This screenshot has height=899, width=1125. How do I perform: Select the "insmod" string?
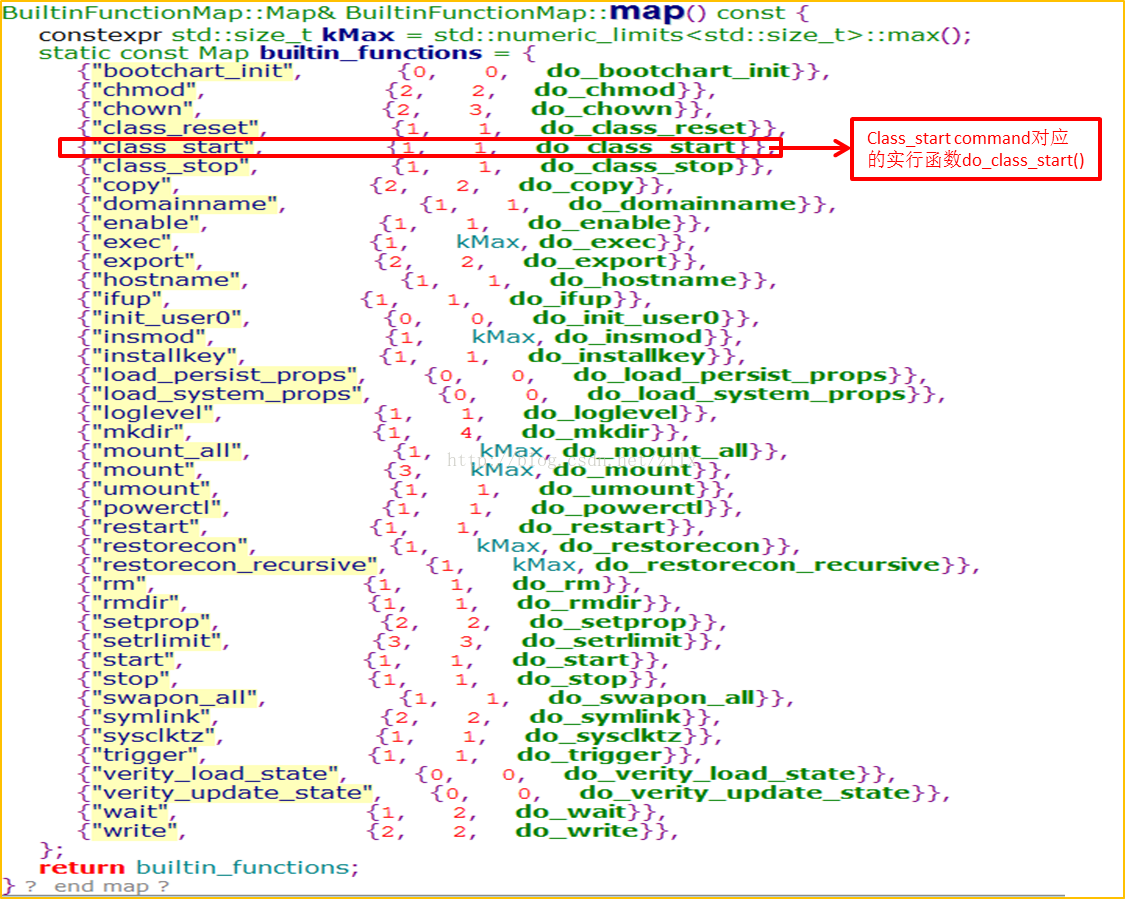point(148,337)
